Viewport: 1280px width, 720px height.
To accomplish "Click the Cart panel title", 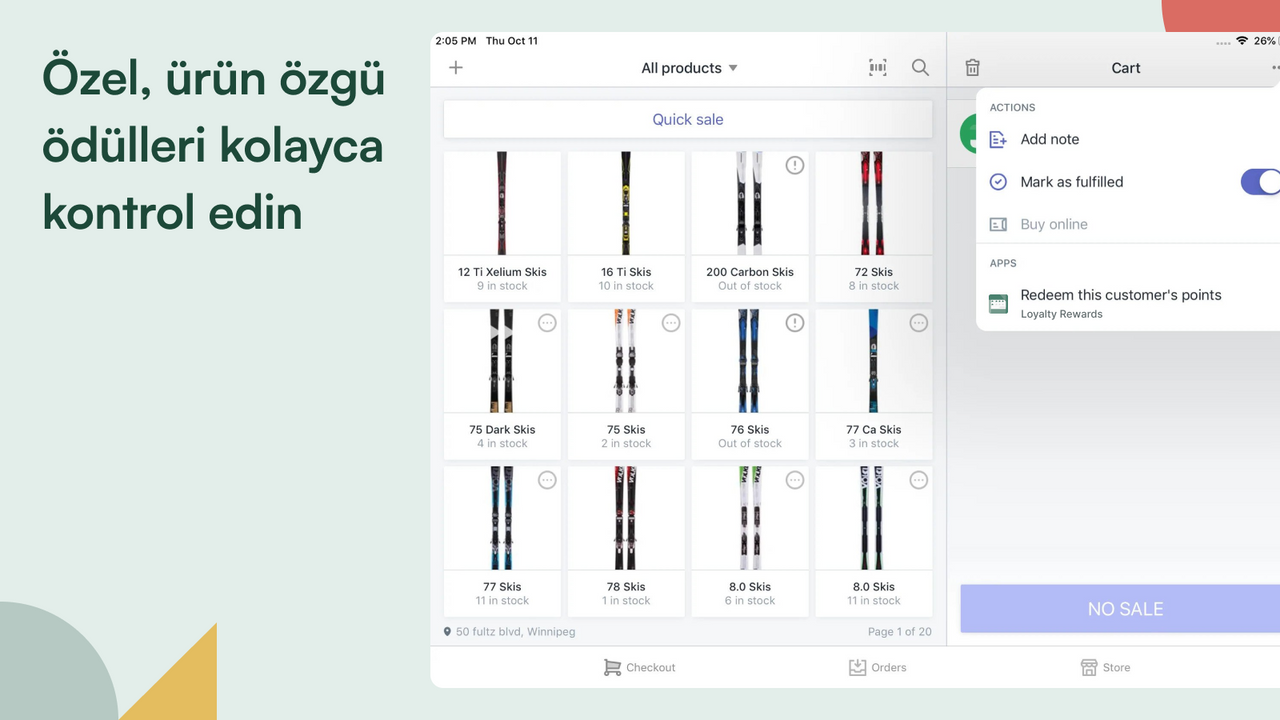I will pyautogui.click(x=1126, y=68).
